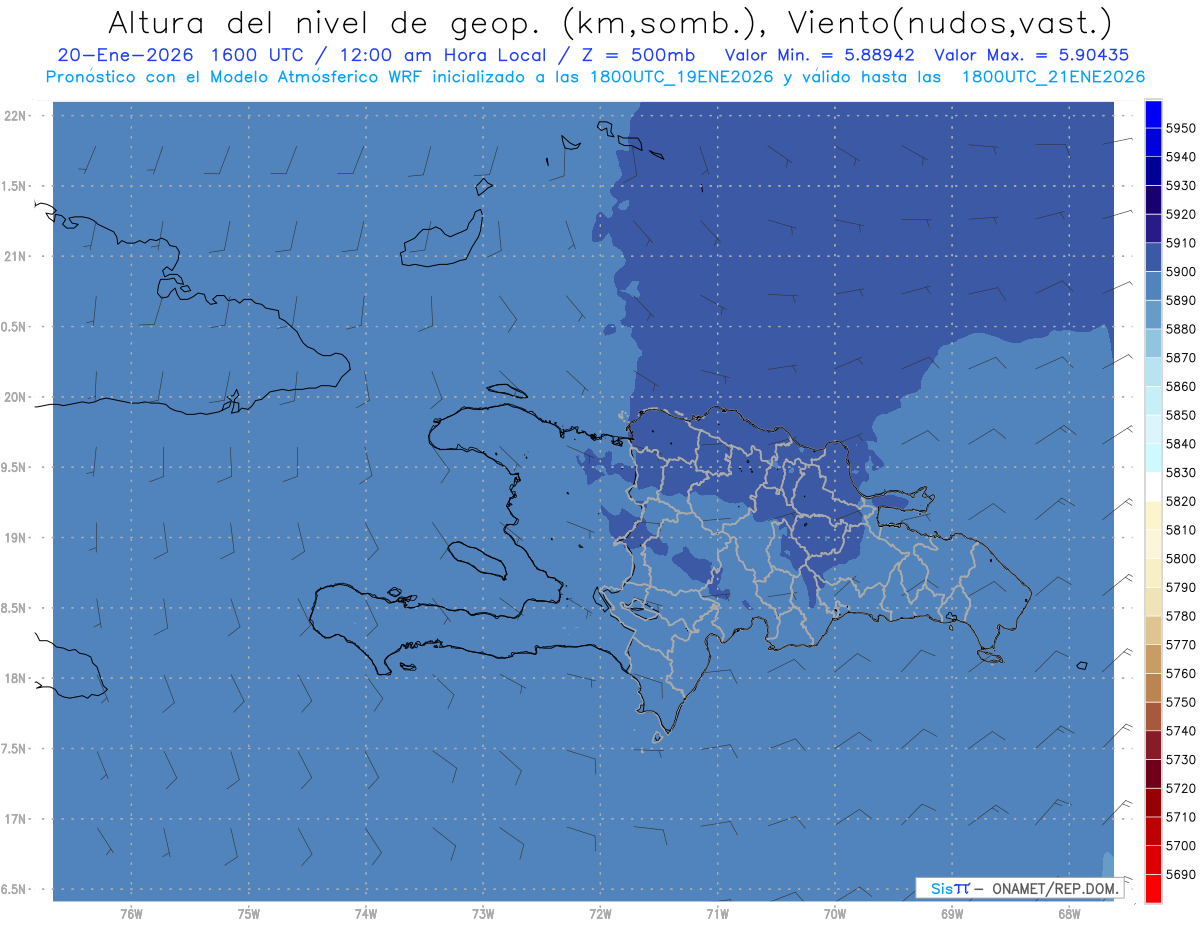The height and width of the screenshot is (927, 1200).
Task: Click the 20N latitude axis label
Action: pos(15,397)
